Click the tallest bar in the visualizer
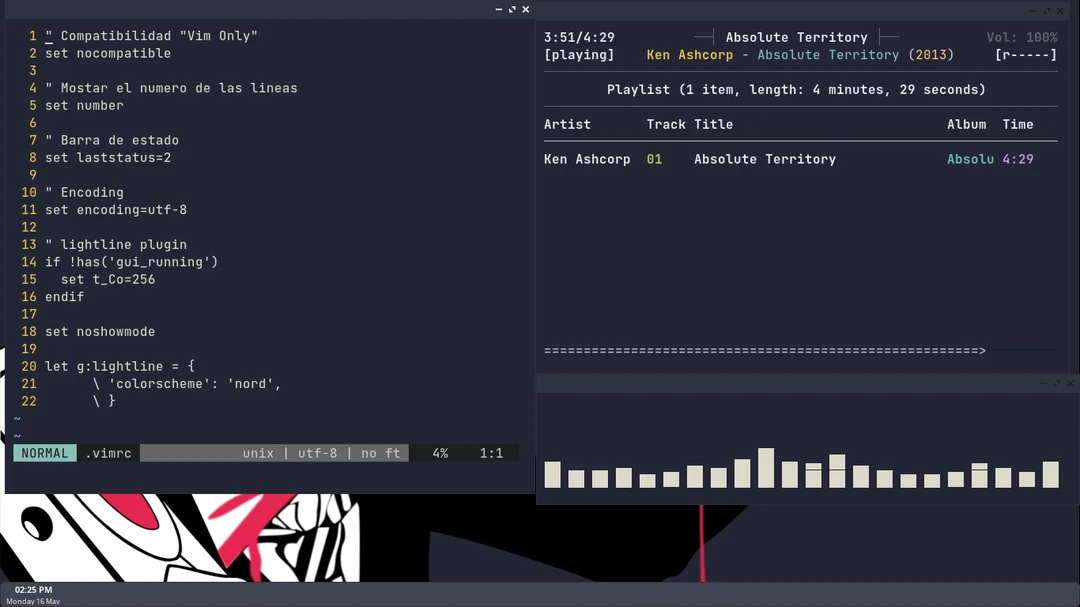The height and width of the screenshot is (607, 1080). tap(766, 468)
